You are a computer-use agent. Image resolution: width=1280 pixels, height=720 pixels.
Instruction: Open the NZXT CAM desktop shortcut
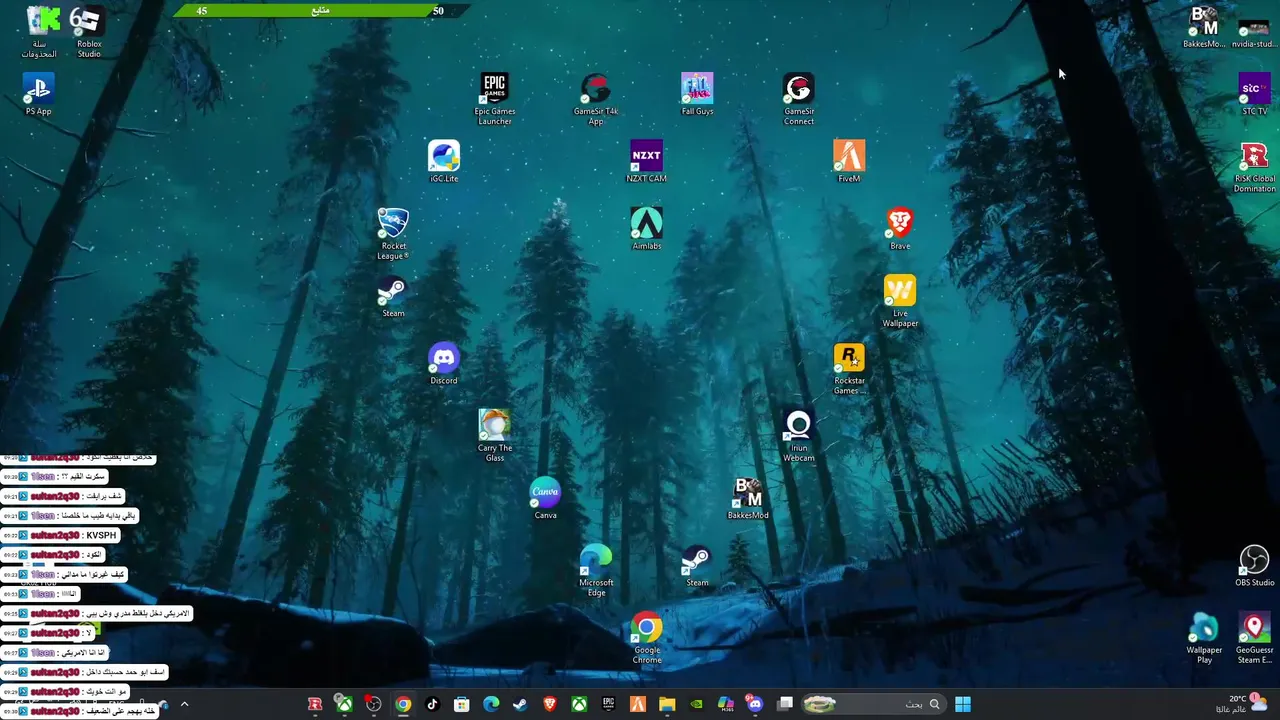(x=646, y=161)
